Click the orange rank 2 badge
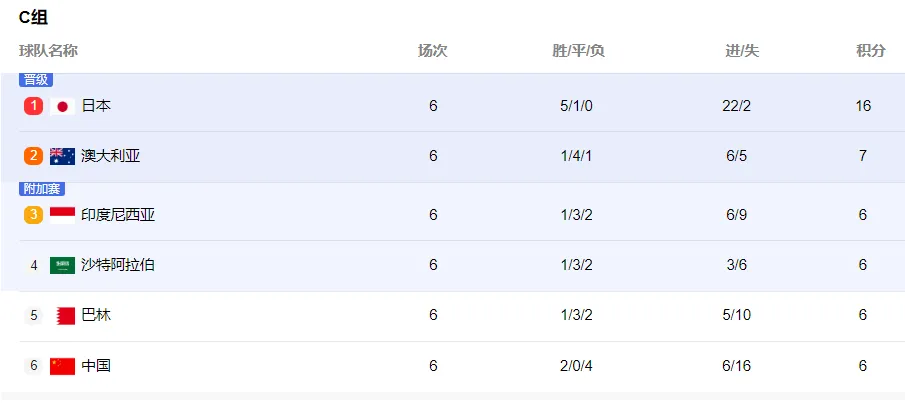The height and width of the screenshot is (404, 905). click(33, 156)
